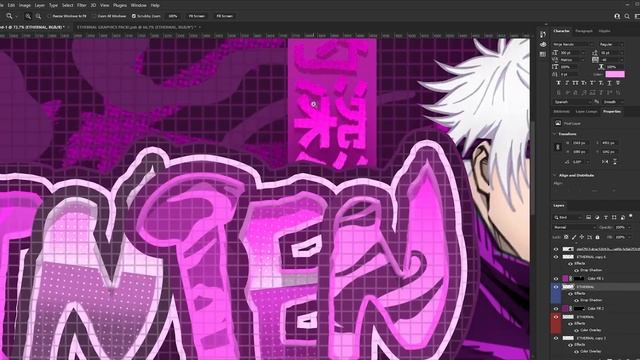Switch to the Glyphs panel tab
The width and height of the screenshot is (640, 360).
click(604, 31)
